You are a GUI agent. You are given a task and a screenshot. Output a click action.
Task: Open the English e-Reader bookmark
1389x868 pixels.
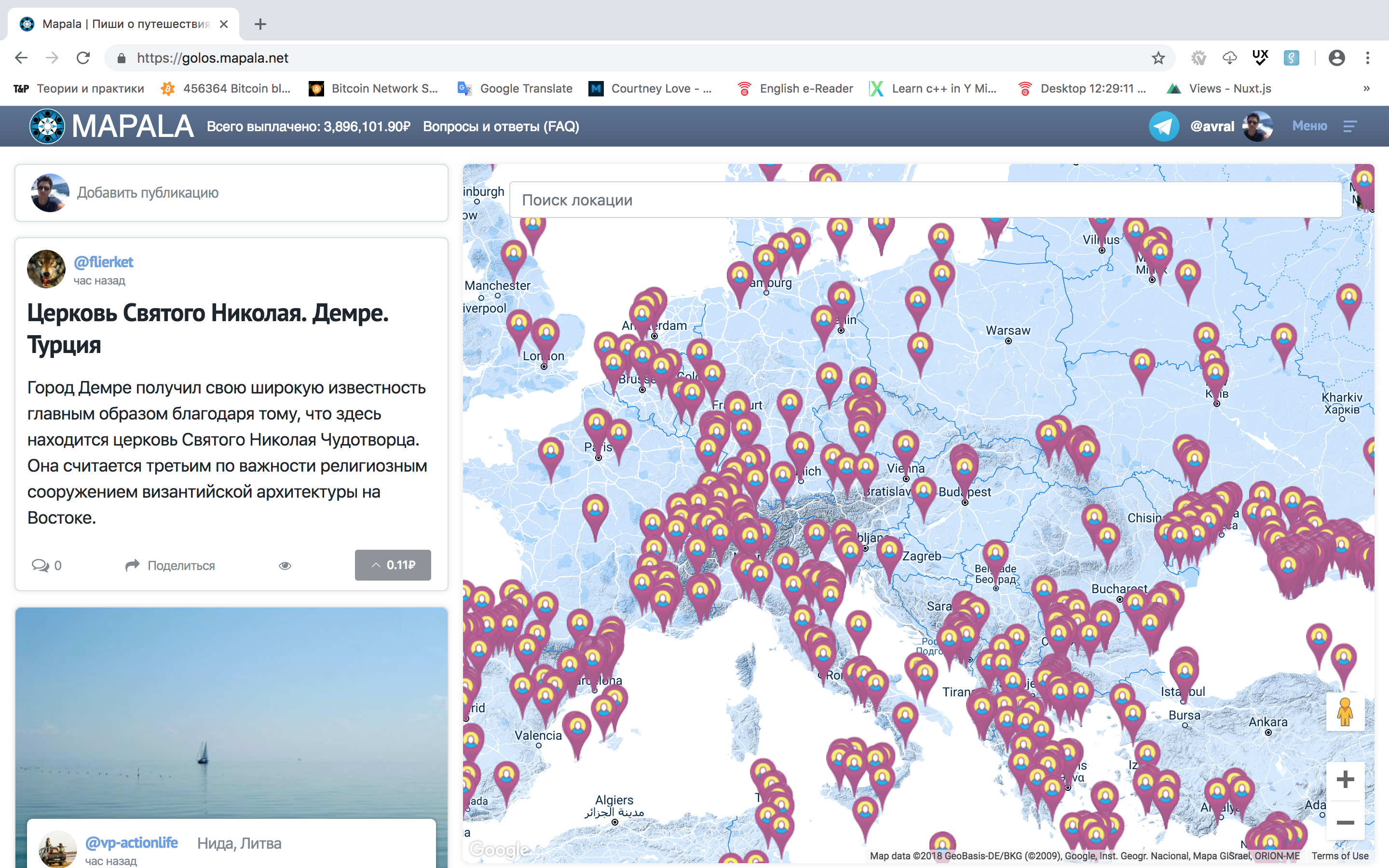(795, 88)
